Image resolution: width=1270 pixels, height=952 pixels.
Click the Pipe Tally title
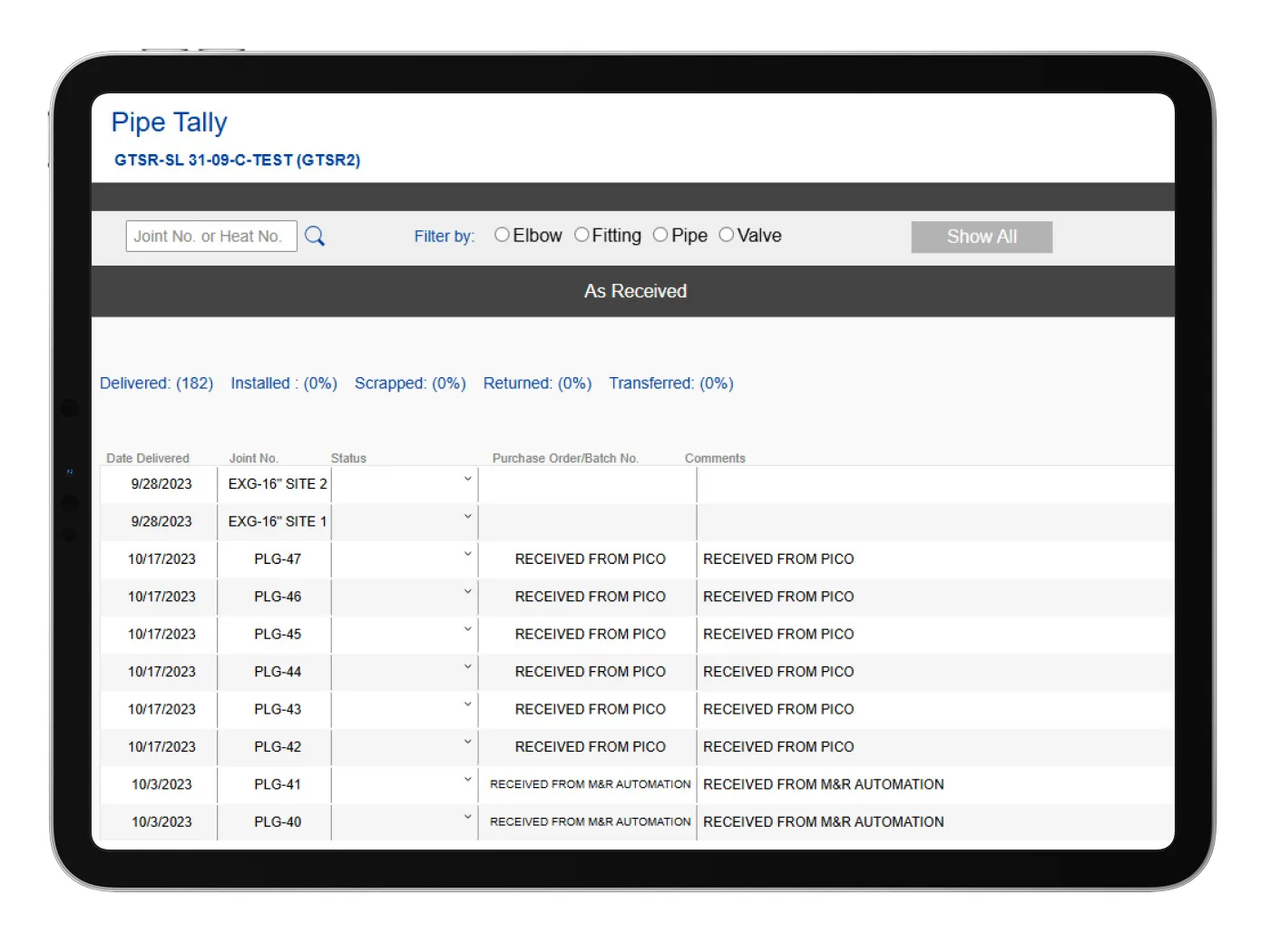169,121
